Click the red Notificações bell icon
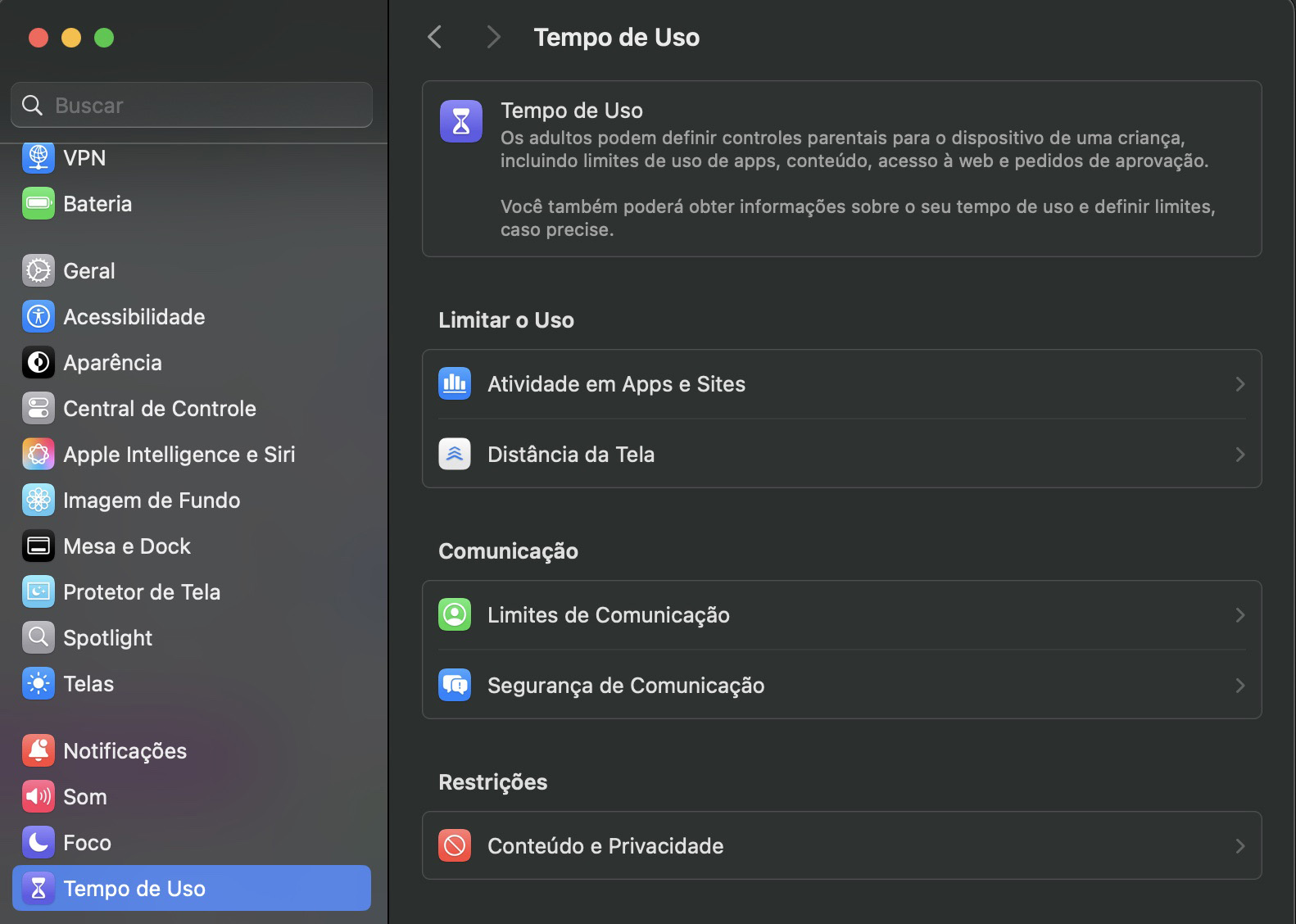The width and height of the screenshot is (1296, 924). coord(39,750)
